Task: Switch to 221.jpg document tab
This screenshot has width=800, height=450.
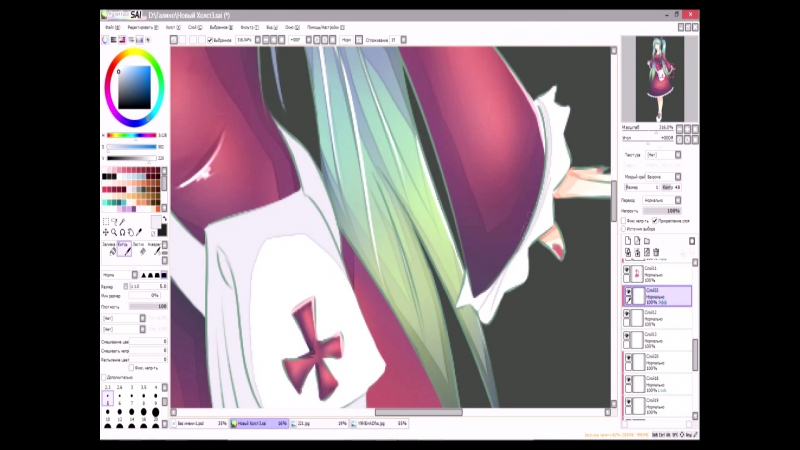Action: coord(319,423)
